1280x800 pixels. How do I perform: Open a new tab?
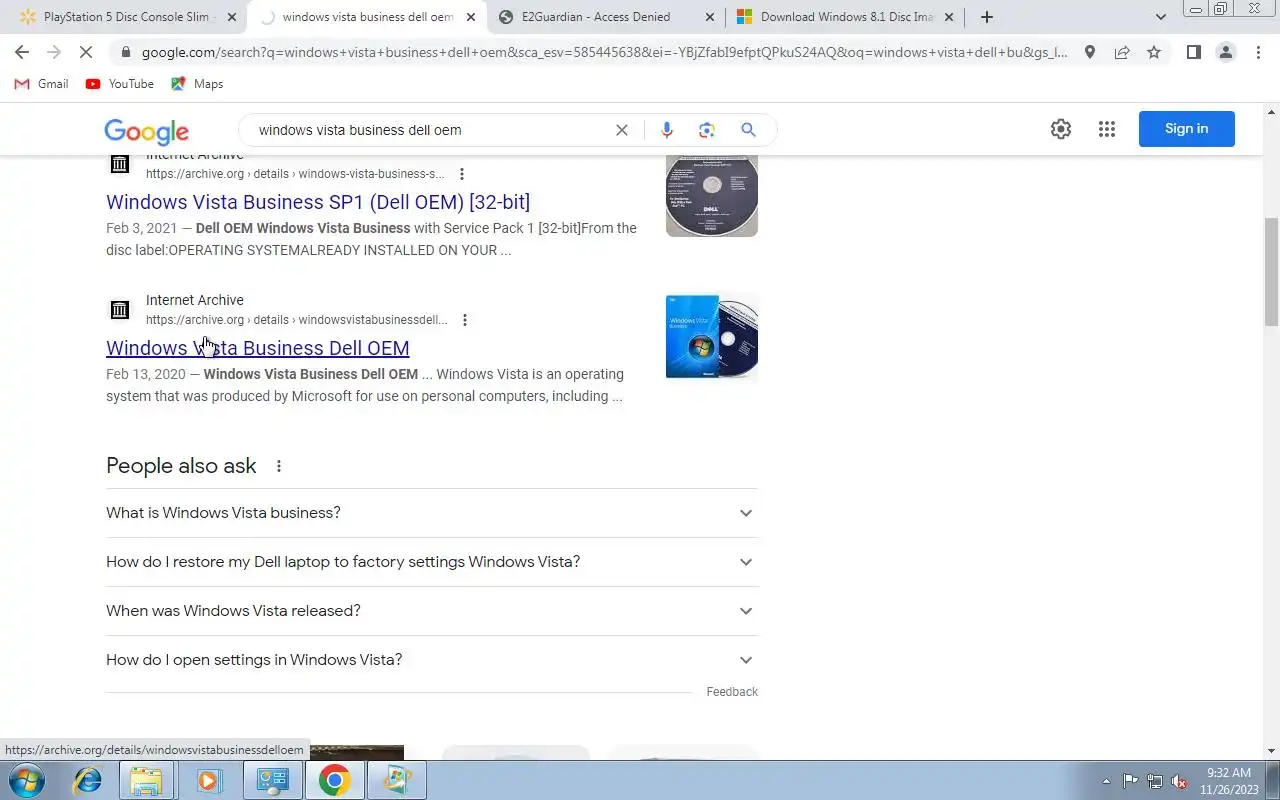(987, 17)
